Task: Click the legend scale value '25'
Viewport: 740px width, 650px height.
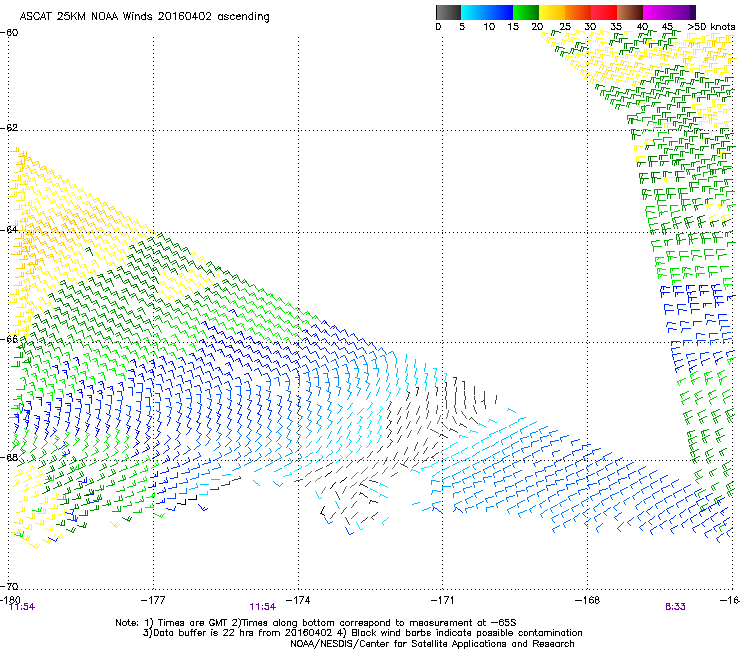Action: (565, 27)
